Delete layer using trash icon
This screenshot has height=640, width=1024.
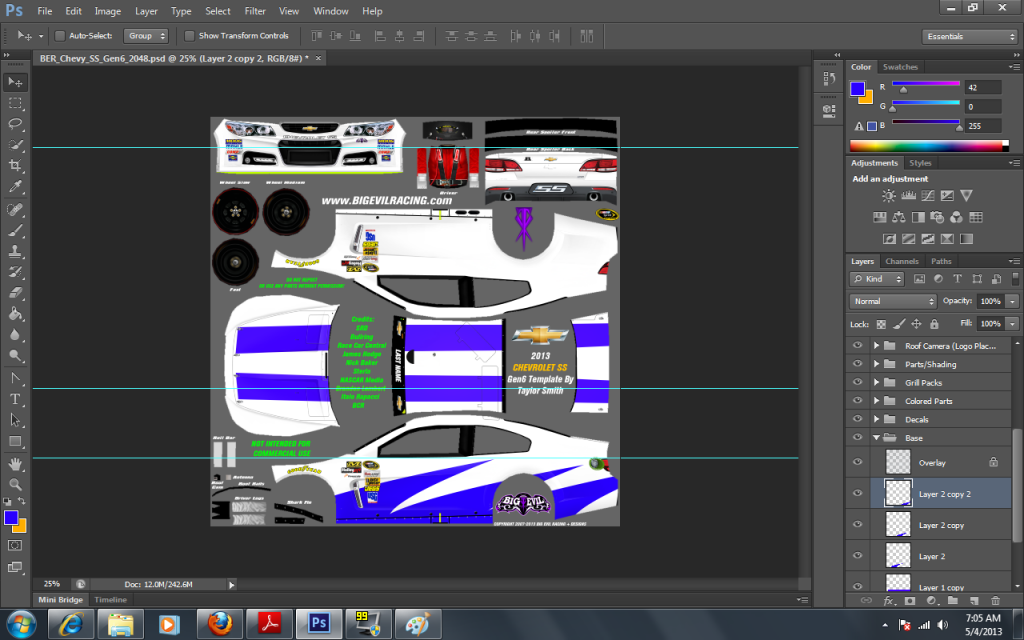coord(995,600)
